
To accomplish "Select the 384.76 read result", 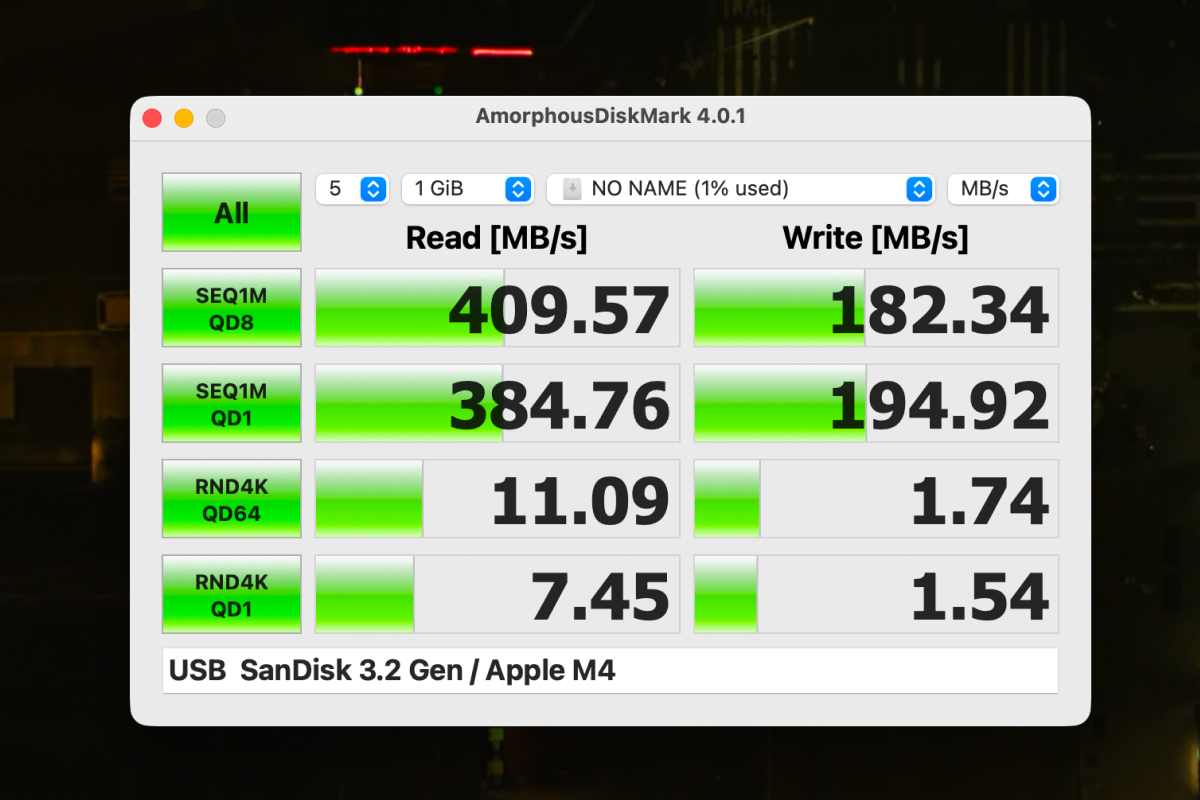I will pos(497,404).
